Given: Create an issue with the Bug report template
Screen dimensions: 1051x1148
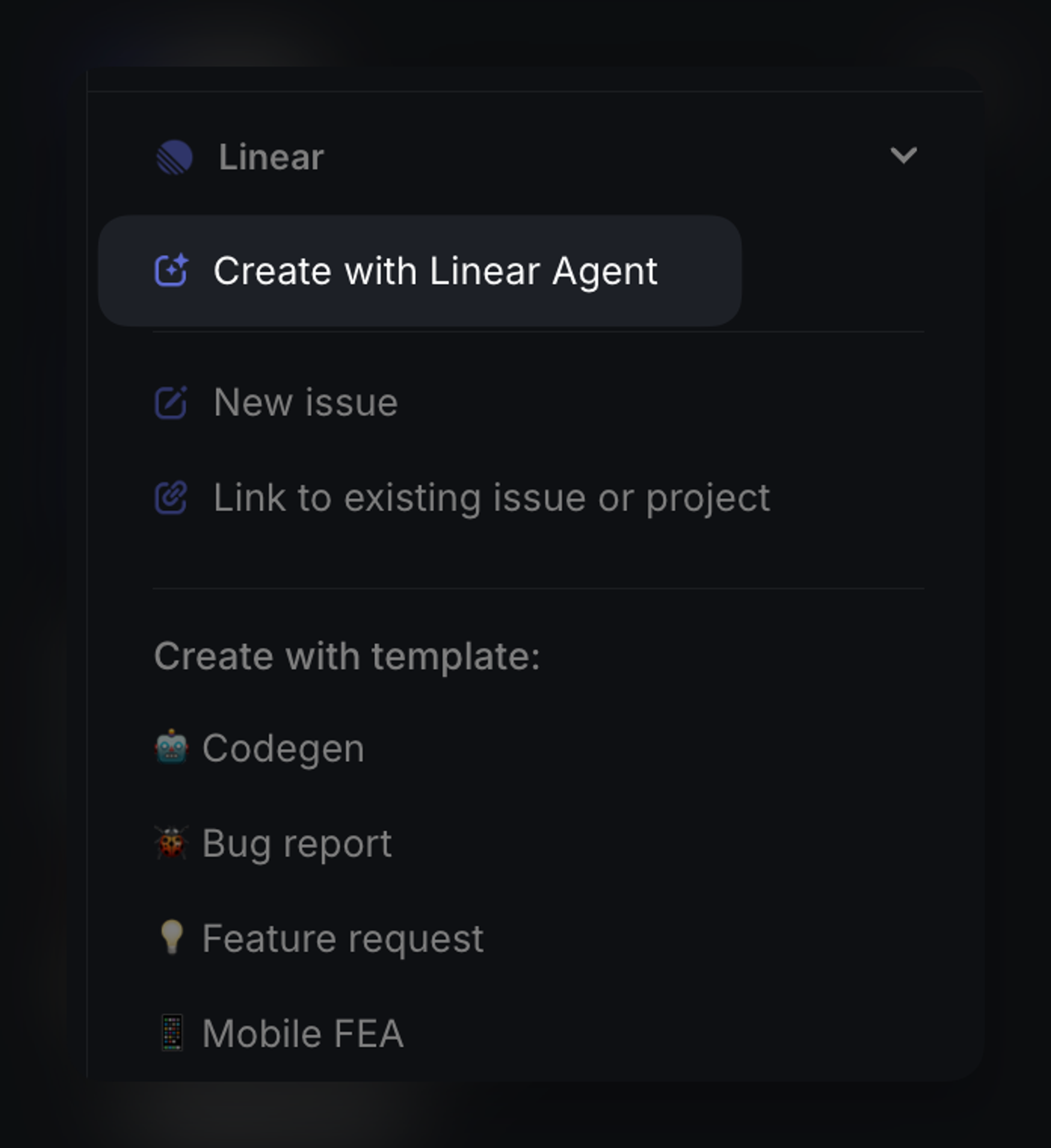Looking at the screenshot, I should [297, 842].
